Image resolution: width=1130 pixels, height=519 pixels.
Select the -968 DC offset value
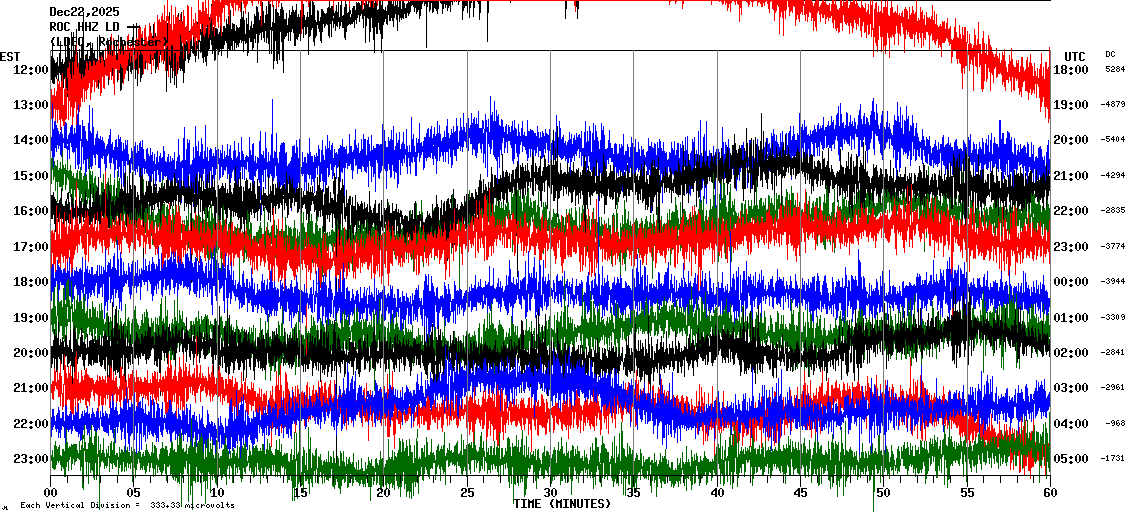(x=1116, y=424)
